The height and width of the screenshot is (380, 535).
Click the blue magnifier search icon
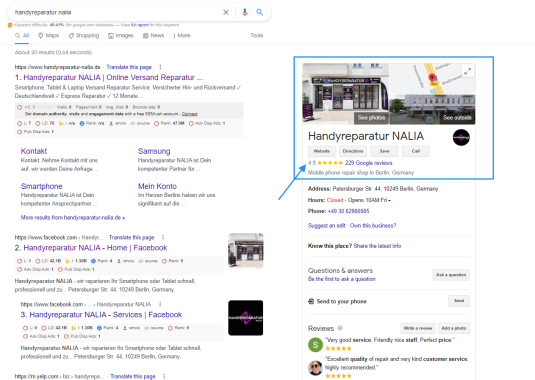click(260, 12)
